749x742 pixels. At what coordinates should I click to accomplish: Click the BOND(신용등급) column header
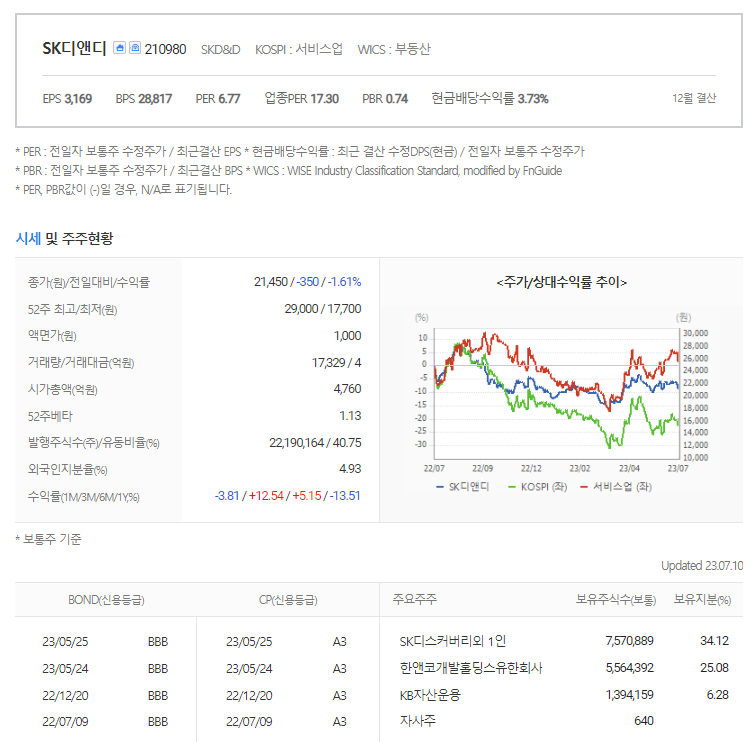[106, 600]
